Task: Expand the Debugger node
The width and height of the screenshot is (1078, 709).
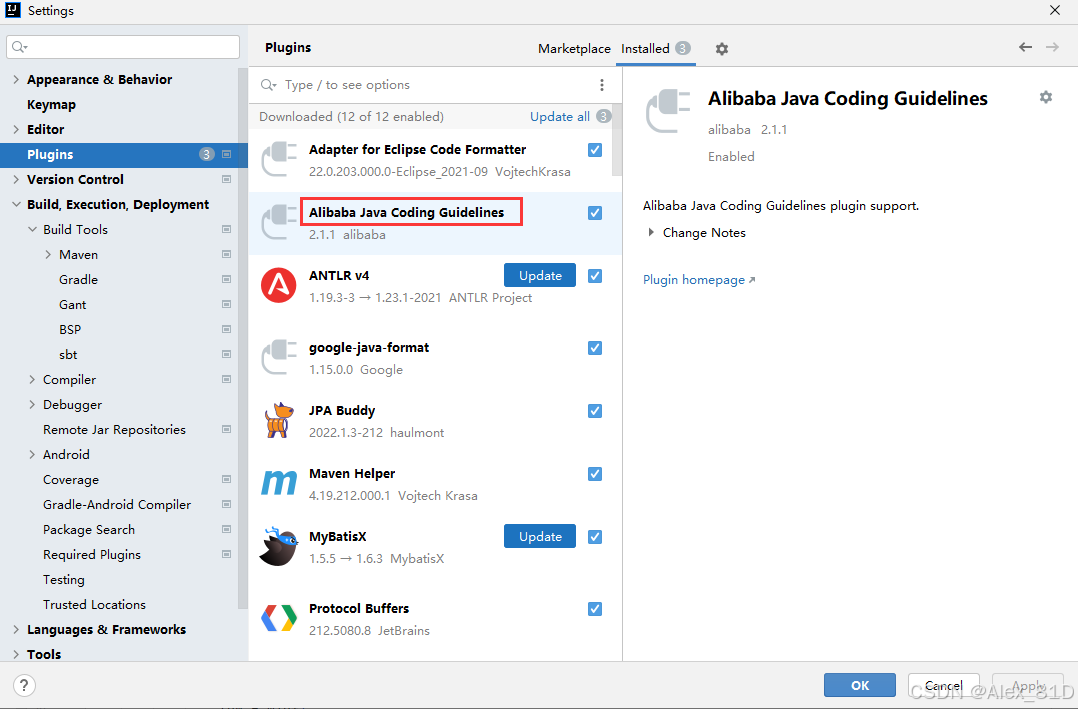Action: [x=32, y=404]
